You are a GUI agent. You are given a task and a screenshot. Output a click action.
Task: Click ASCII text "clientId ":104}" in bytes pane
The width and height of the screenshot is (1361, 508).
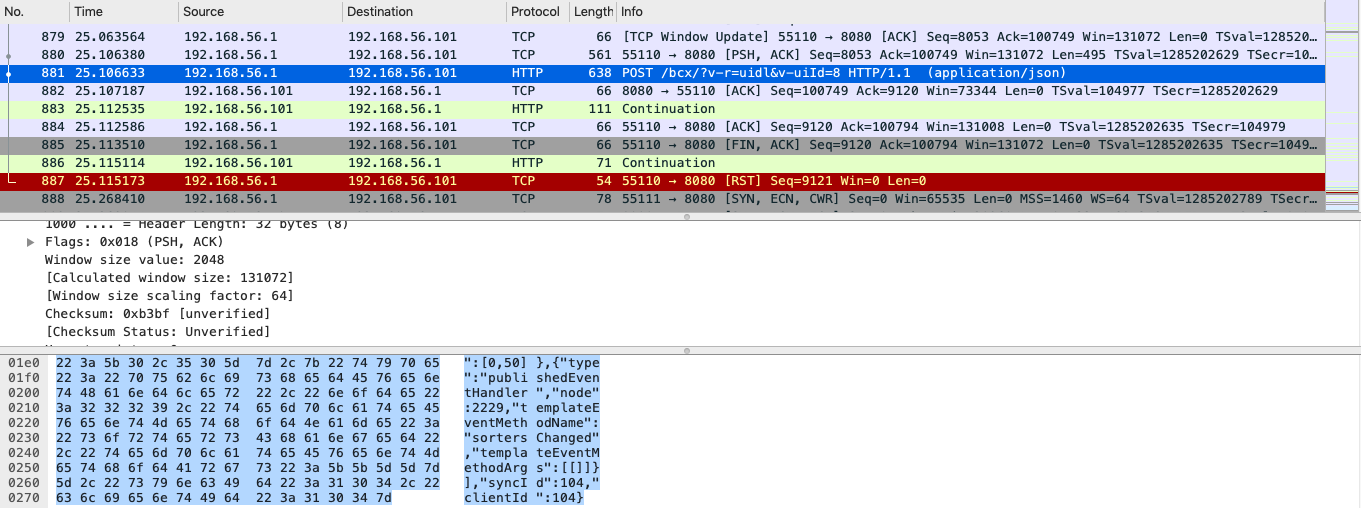[523, 498]
